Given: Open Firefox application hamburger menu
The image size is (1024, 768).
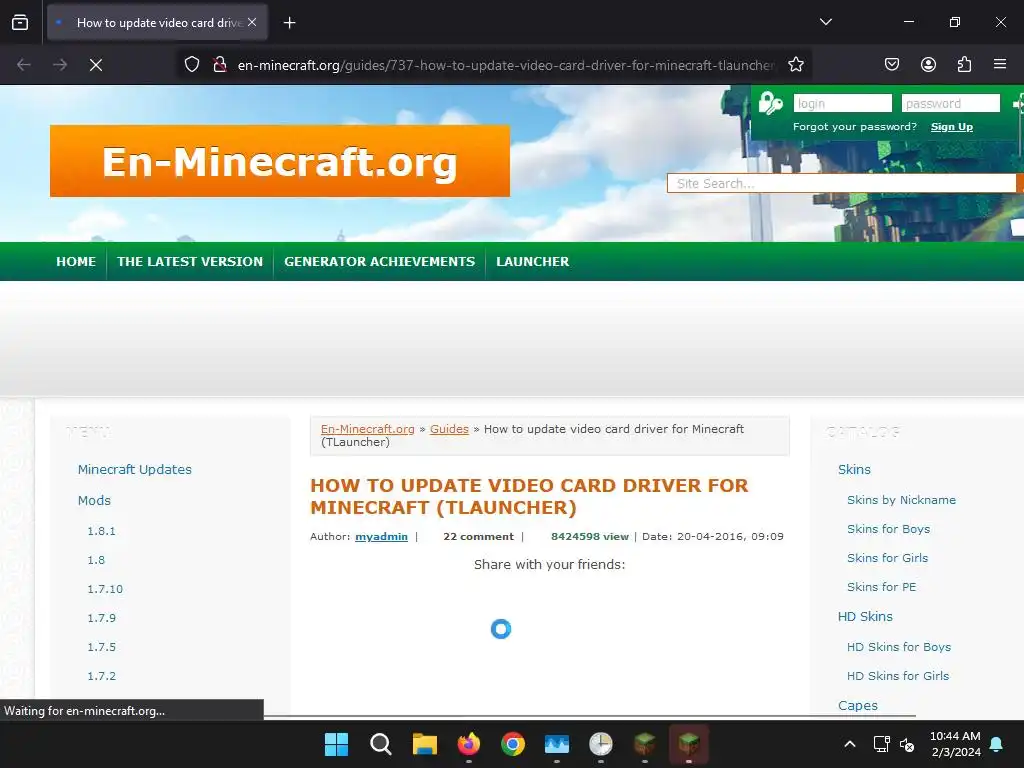Looking at the screenshot, I should 1000,64.
